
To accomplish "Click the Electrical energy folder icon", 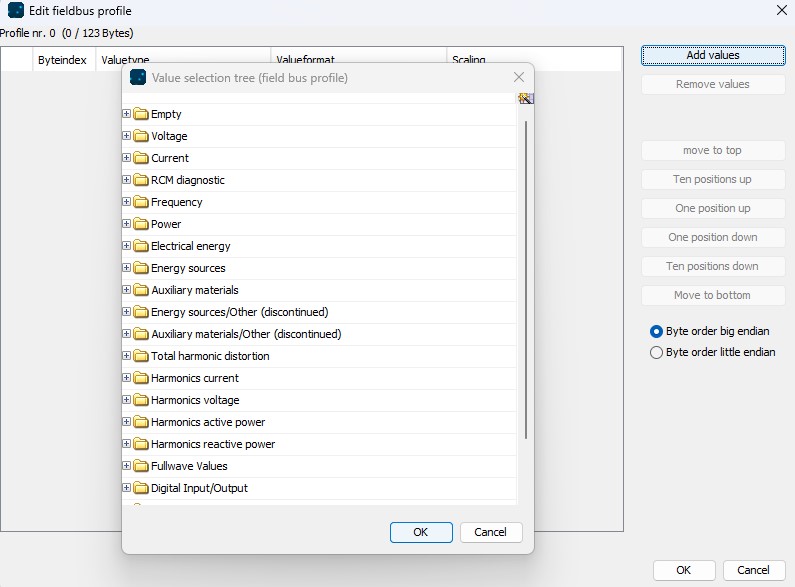I will 141,246.
